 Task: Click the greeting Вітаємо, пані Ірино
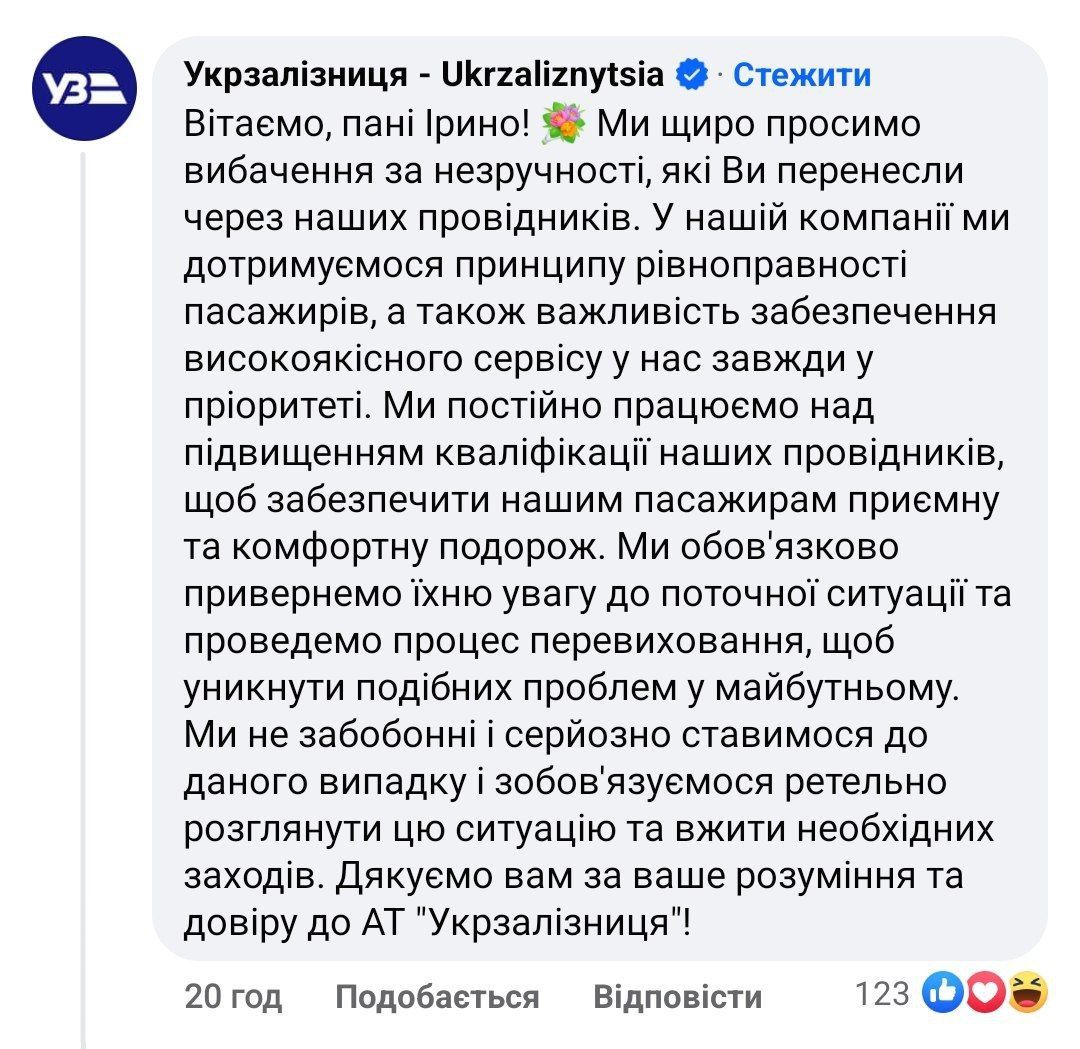click(355, 128)
